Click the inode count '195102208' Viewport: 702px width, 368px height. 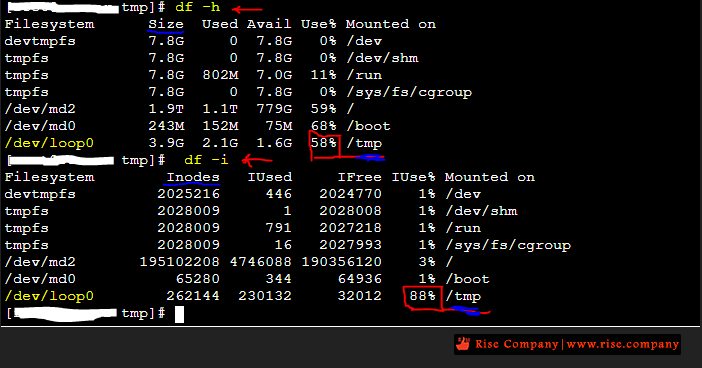pyautogui.click(x=180, y=262)
